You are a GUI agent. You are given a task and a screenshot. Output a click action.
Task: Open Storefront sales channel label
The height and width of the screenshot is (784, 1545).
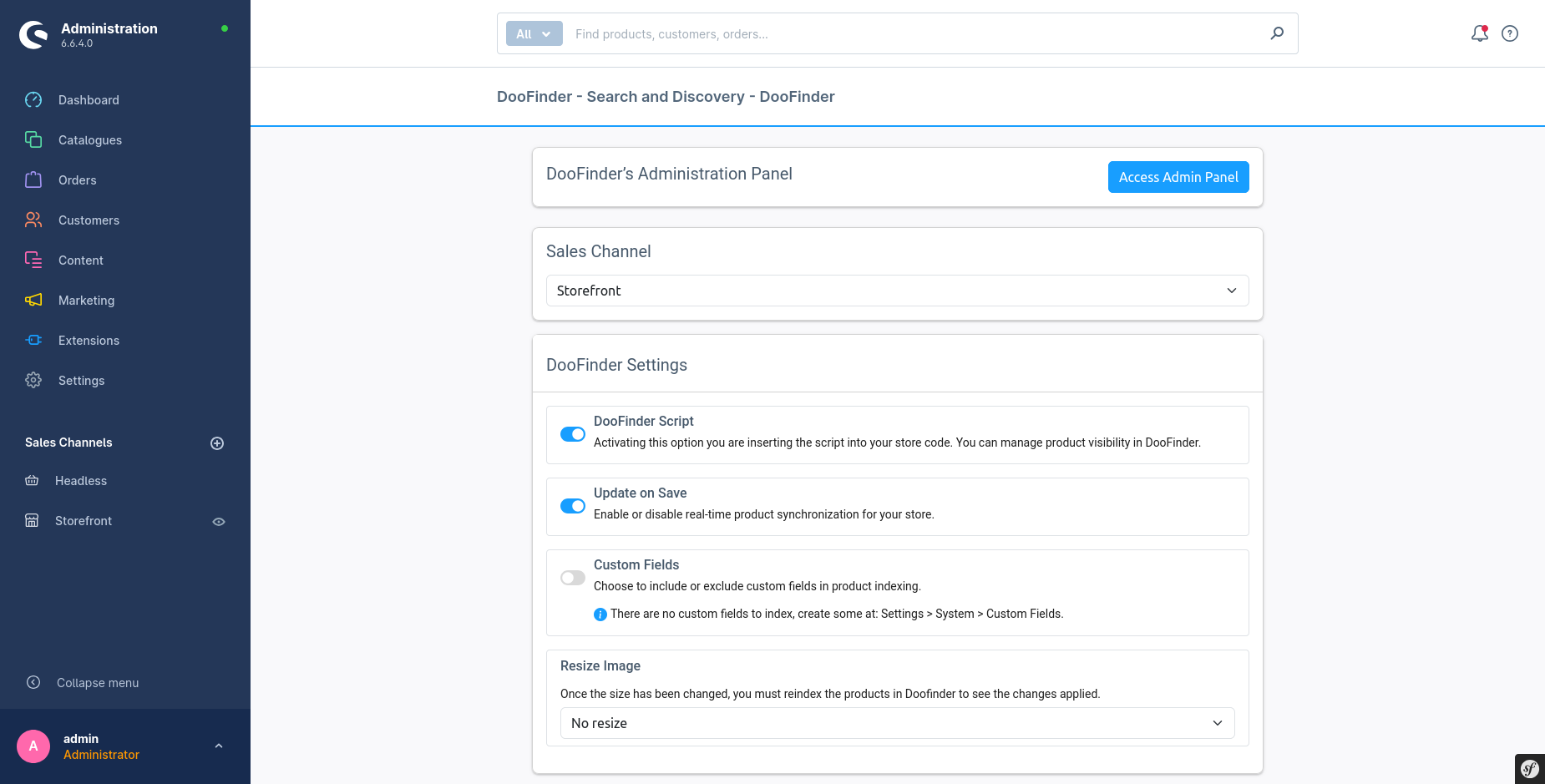pos(84,521)
